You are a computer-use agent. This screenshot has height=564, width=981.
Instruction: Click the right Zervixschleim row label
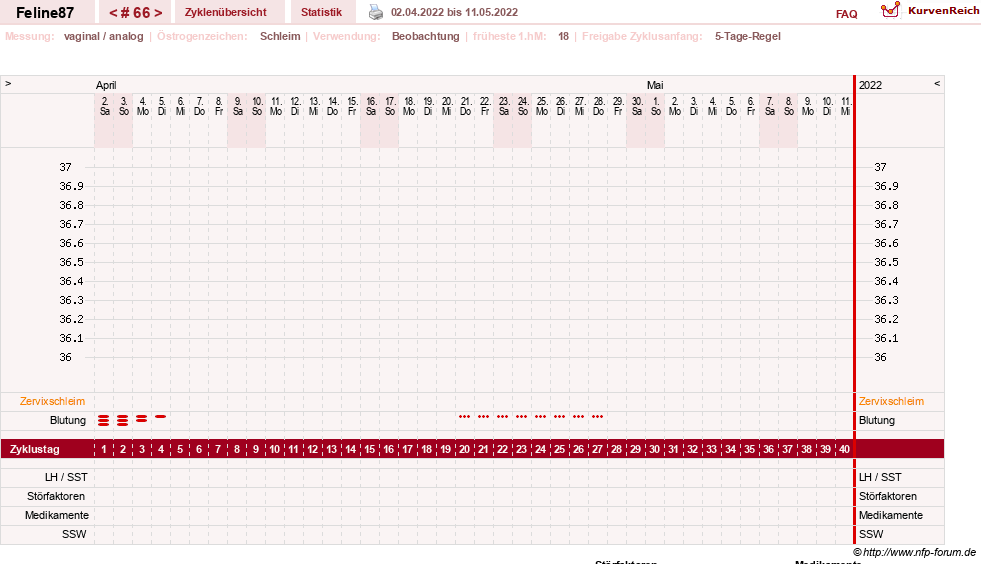891,401
